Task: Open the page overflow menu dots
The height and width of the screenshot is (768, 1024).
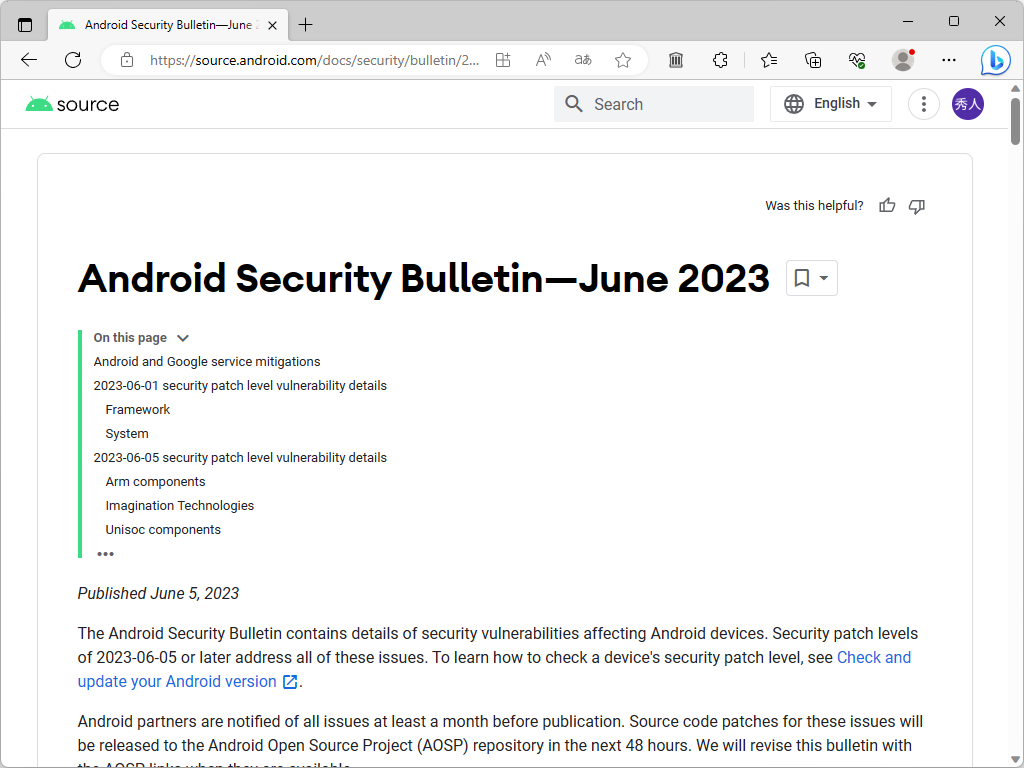Action: [x=923, y=103]
